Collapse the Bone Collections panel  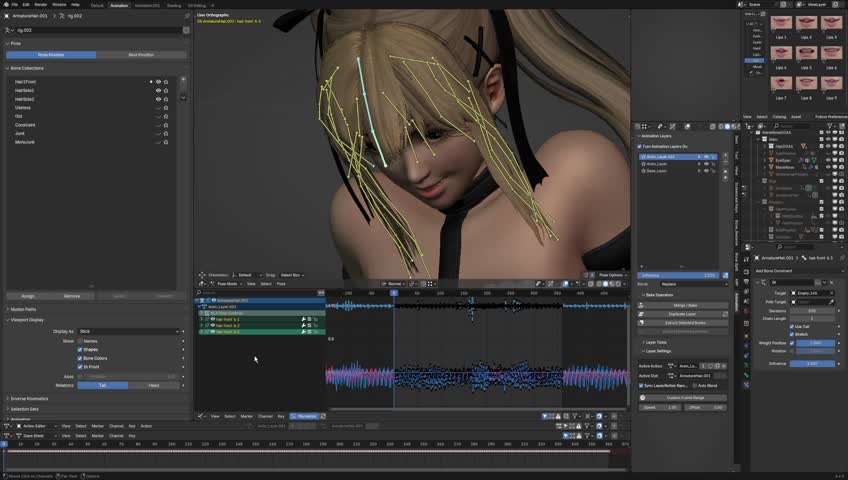(x=25, y=68)
